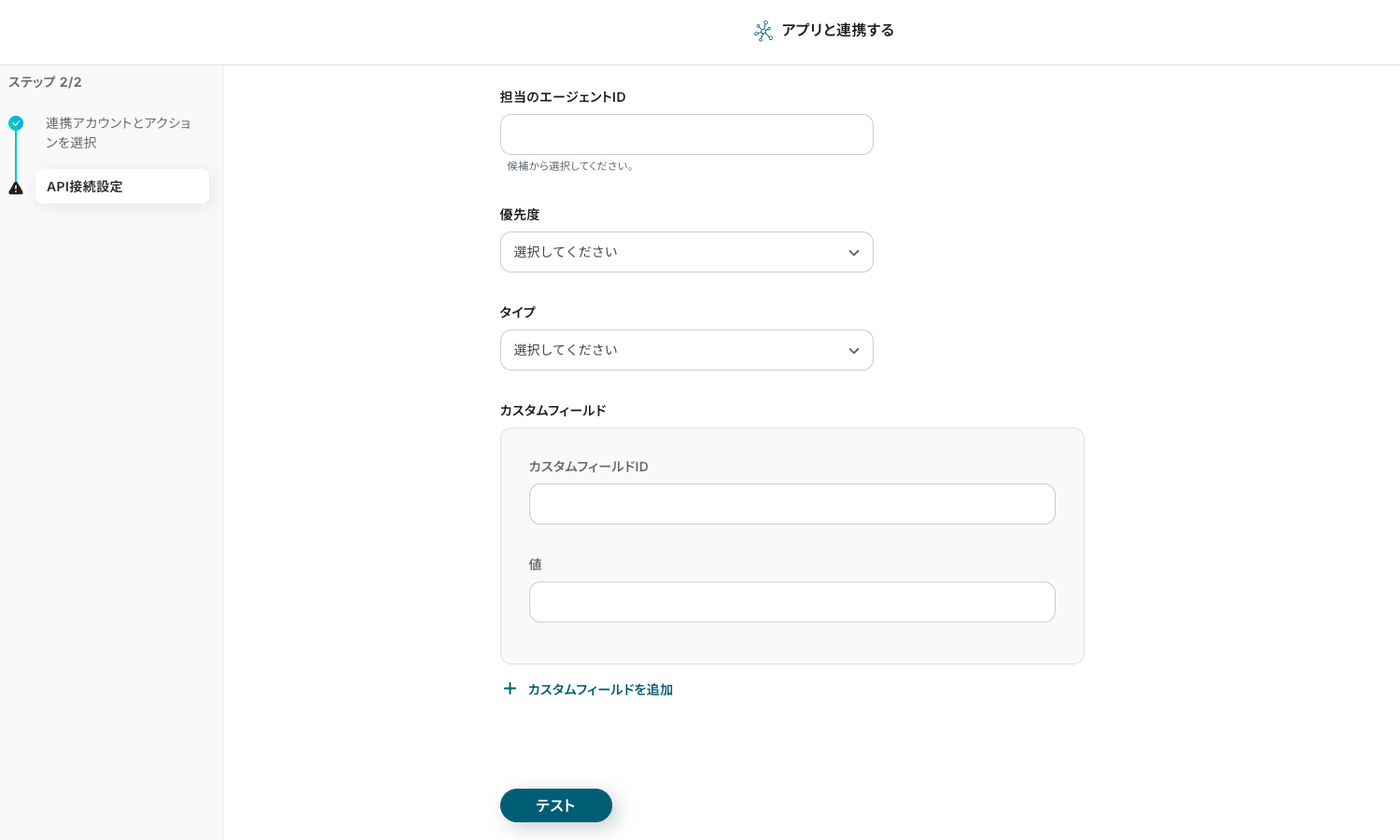Click the カスタムフィールドID label
Image resolution: width=1400 pixels, height=840 pixels.
tap(589, 467)
